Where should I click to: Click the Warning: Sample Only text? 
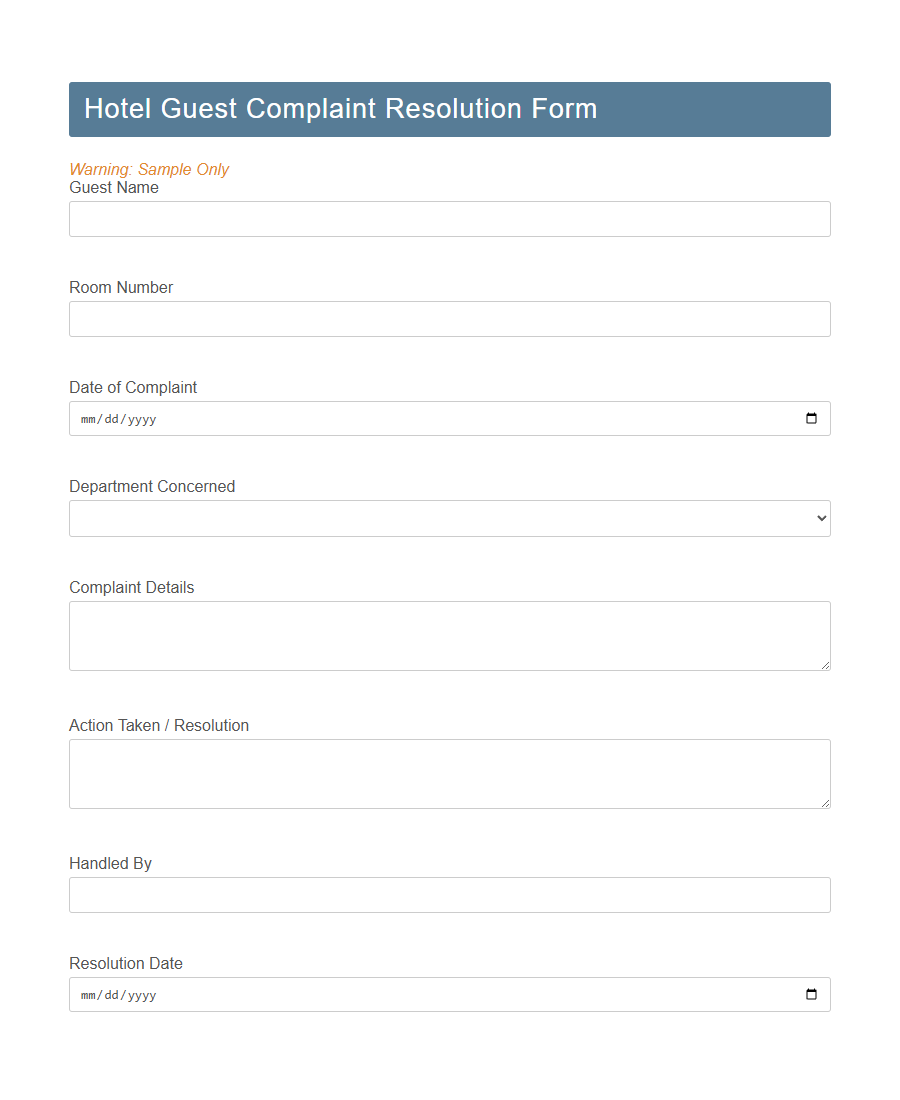pos(149,169)
